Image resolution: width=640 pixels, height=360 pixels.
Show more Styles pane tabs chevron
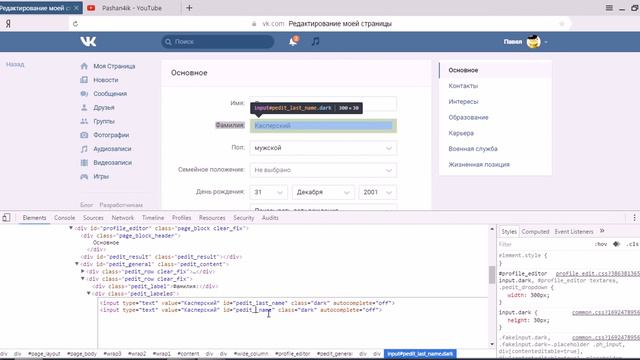tap(602, 231)
